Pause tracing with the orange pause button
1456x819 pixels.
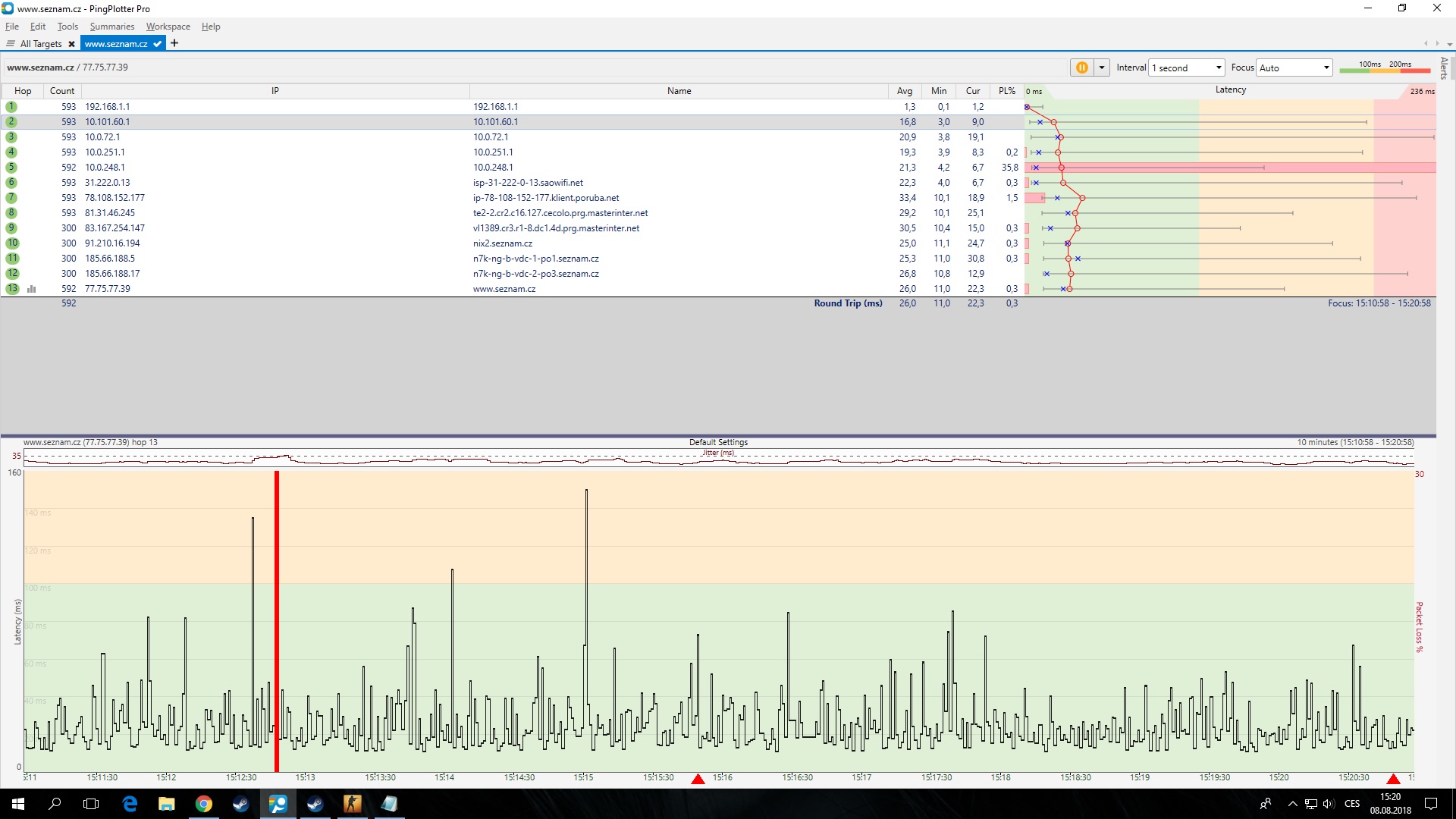pyautogui.click(x=1081, y=67)
